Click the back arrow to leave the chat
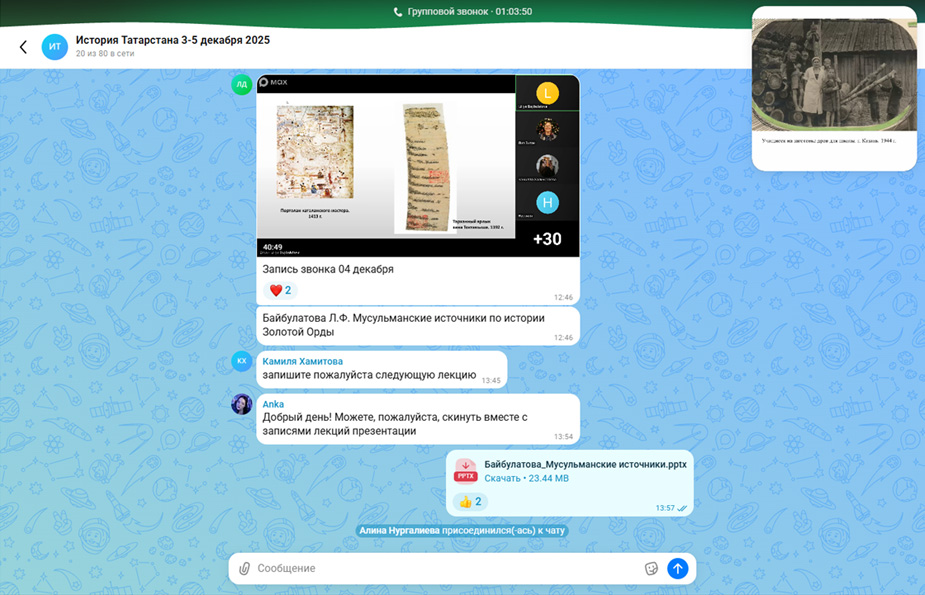The image size is (925, 595). point(22,46)
